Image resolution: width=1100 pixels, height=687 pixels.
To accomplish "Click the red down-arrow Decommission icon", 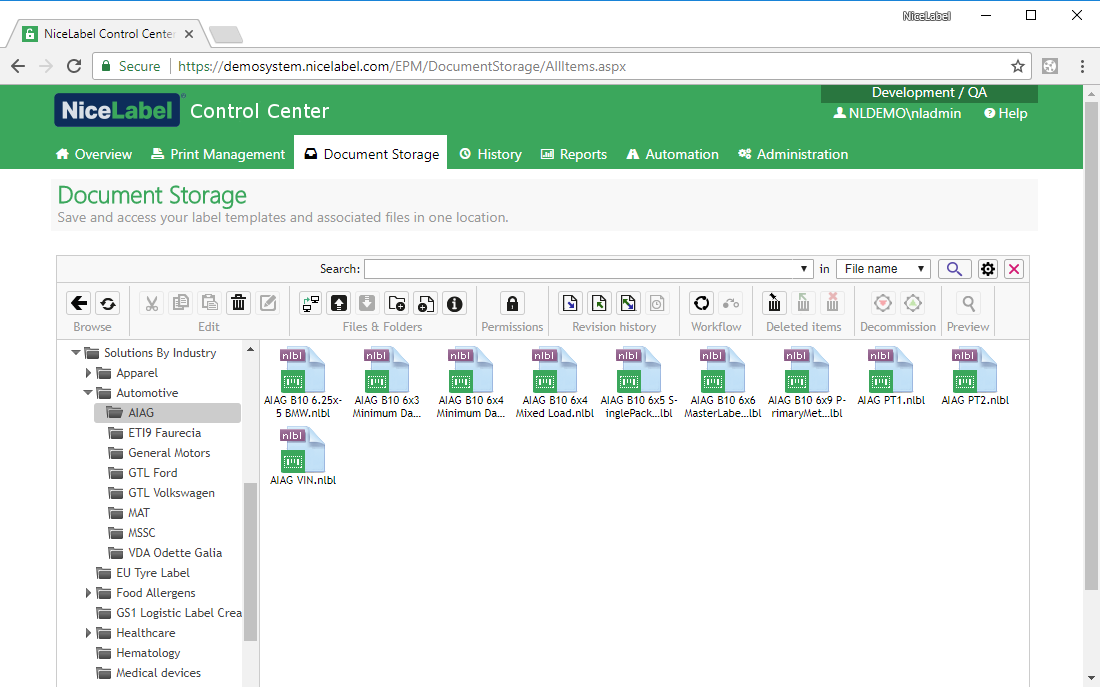I will 883,303.
